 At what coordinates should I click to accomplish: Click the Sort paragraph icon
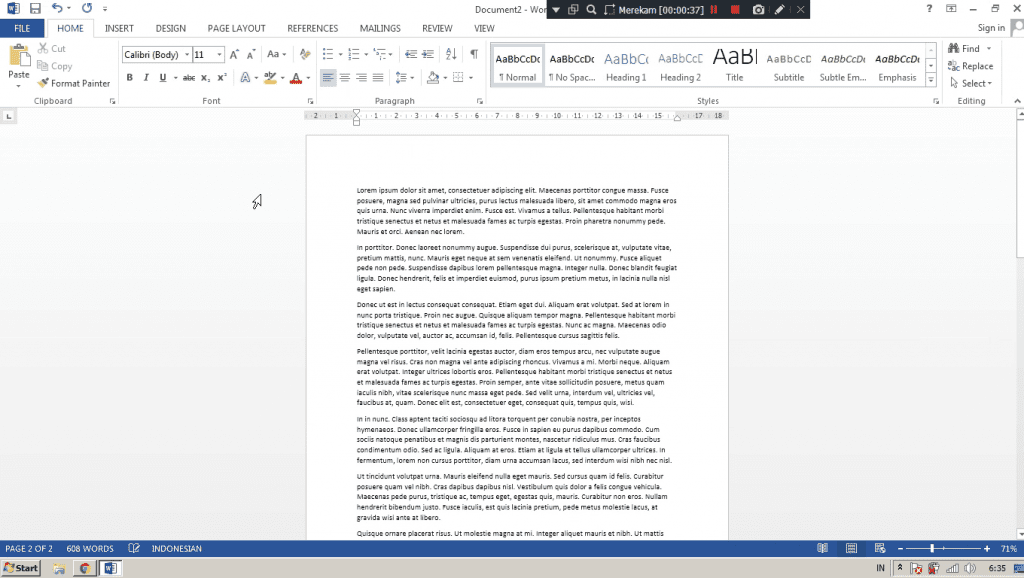tap(451, 54)
